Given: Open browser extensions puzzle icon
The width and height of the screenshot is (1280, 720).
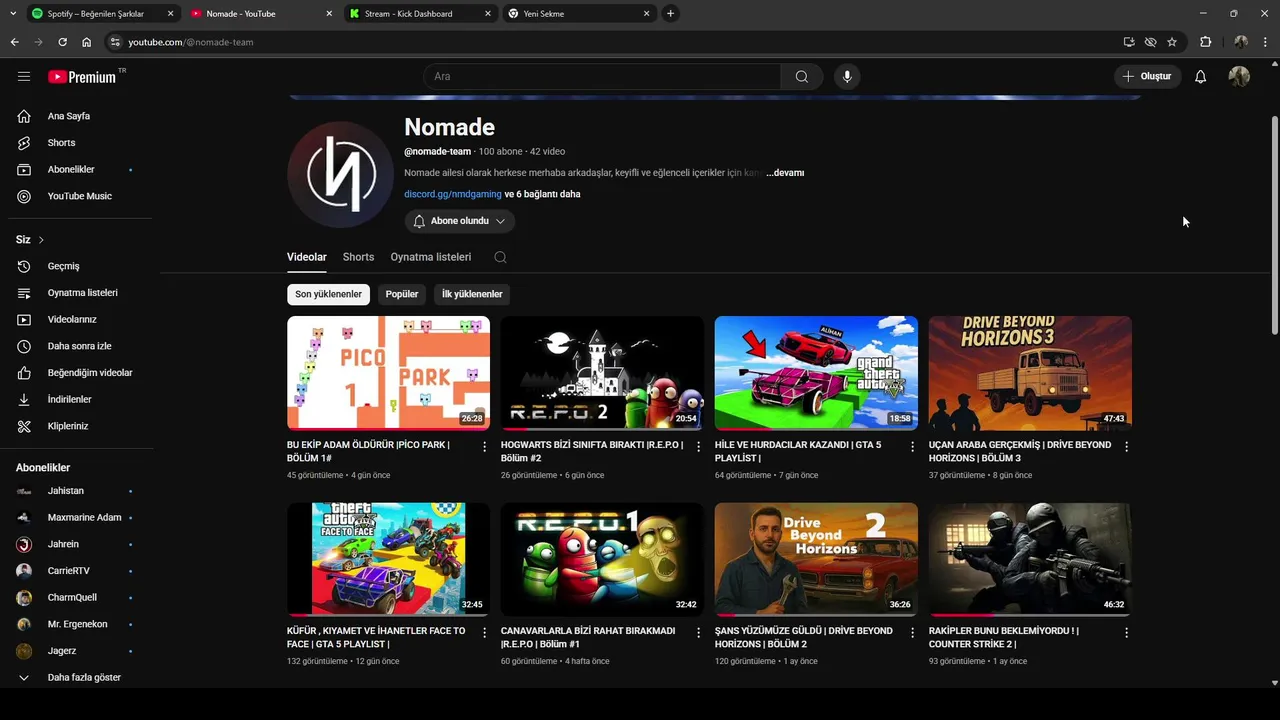Looking at the screenshot, I should [1205, 42].
